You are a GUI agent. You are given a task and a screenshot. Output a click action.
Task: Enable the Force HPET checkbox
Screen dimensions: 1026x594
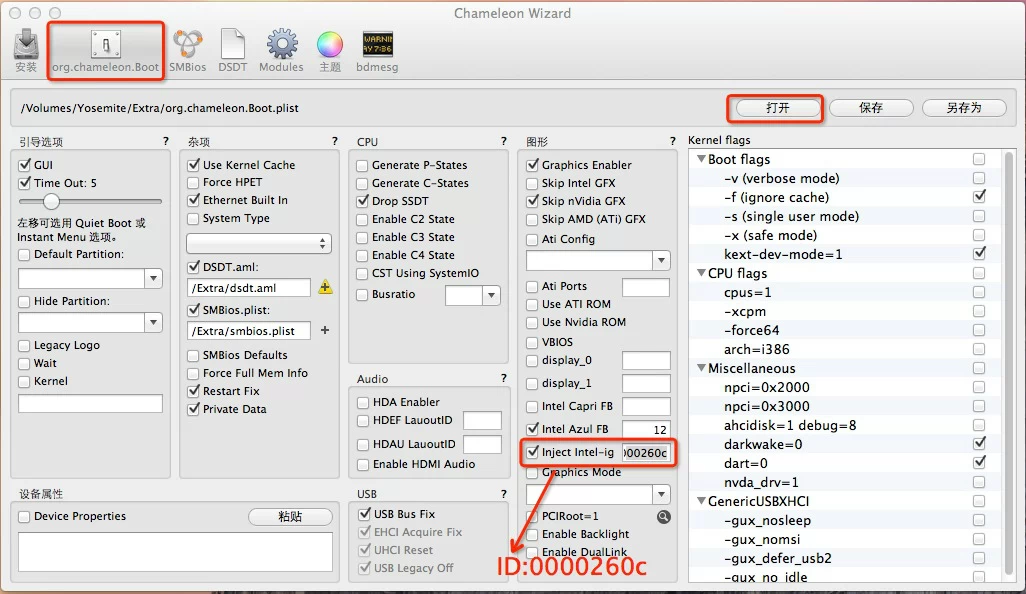point(194,183)
